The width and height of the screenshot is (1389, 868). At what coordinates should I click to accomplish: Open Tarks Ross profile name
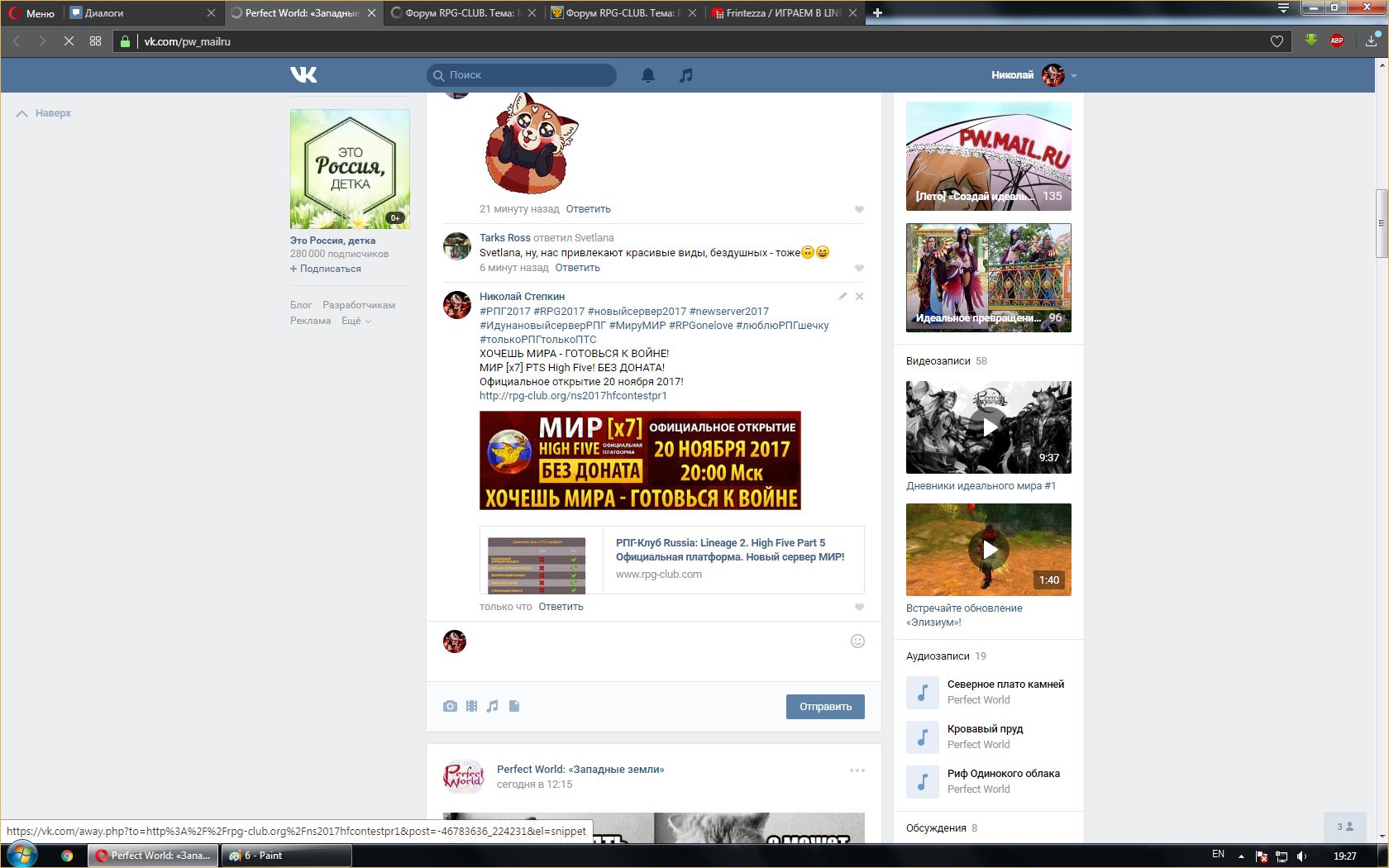pyautogui.click(x=505, y=238)
